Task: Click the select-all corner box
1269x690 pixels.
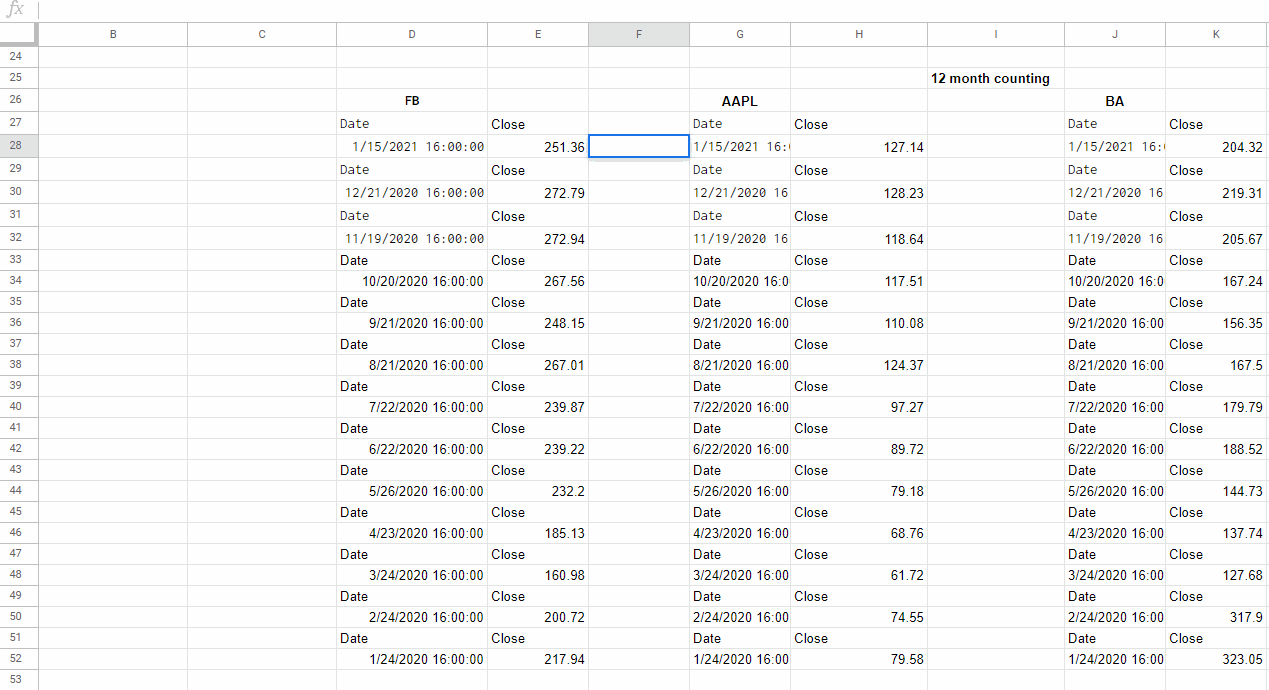Action: 18,34
